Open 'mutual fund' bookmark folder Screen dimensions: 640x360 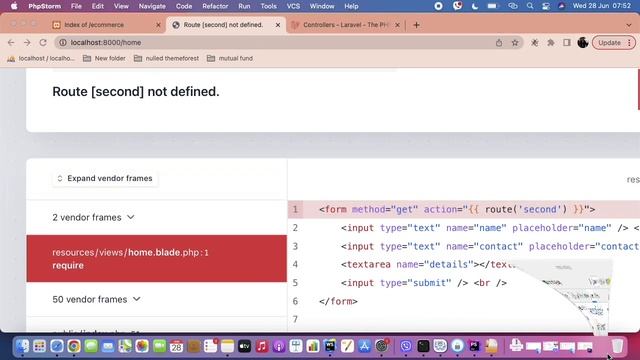(230, 58)
